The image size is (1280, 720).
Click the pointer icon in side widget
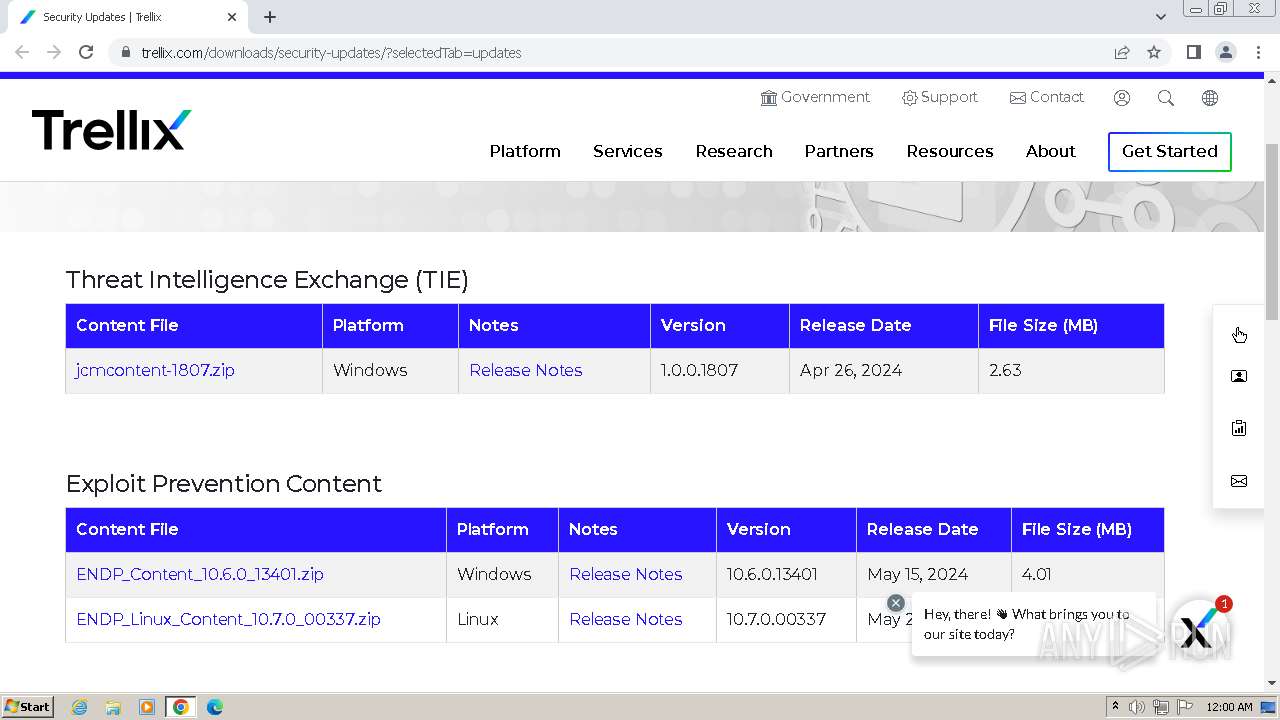[1239, 334]
